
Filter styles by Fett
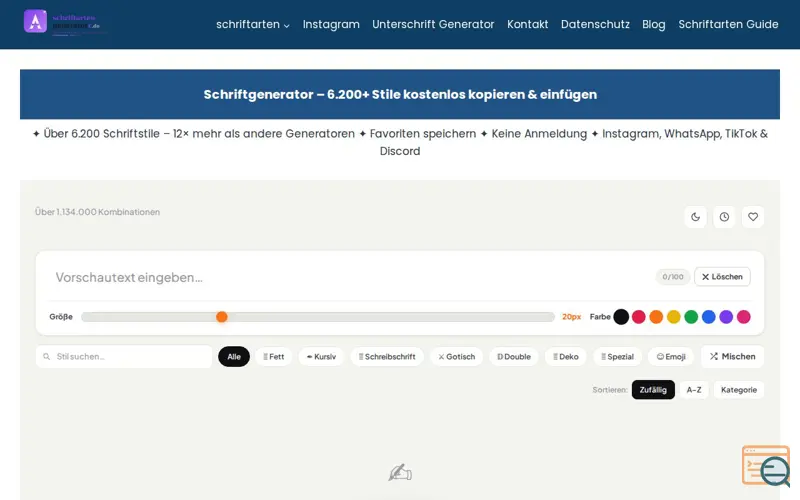[274, 357]
